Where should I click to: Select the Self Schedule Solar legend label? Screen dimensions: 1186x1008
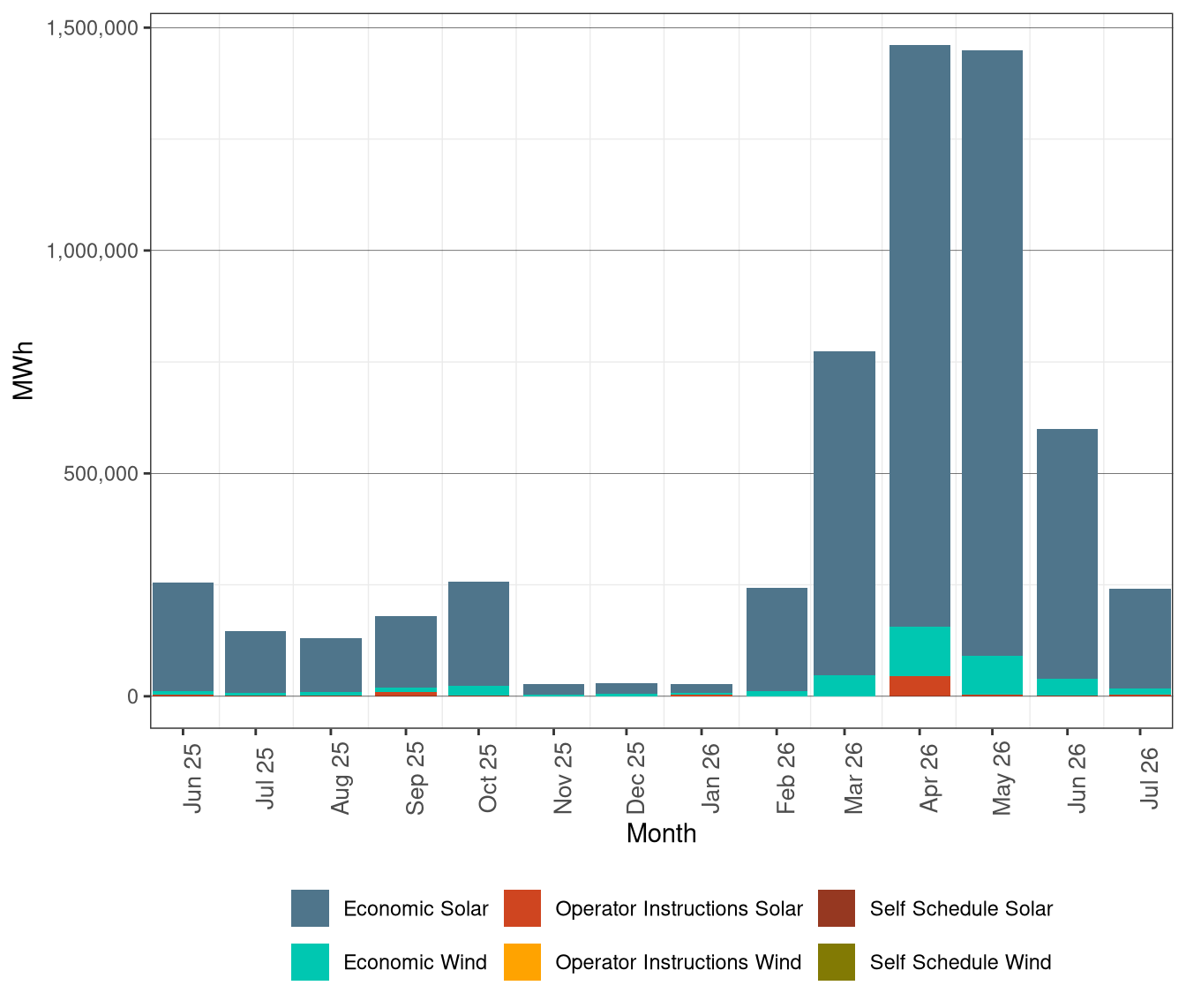(x=961, y=908)
